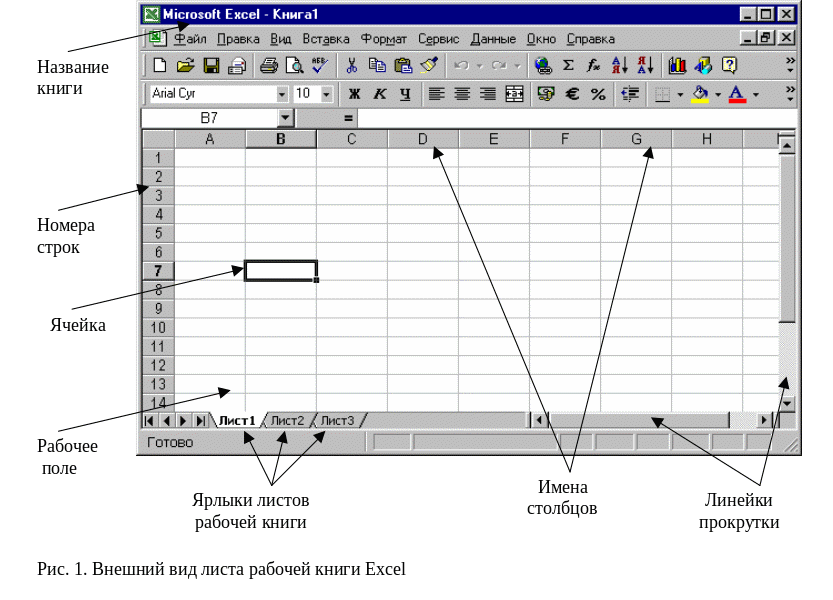833x600 pixels.
Task: Open the Font Color dropdown arrow
Action: pyautogui.click(x=756, y=95)
